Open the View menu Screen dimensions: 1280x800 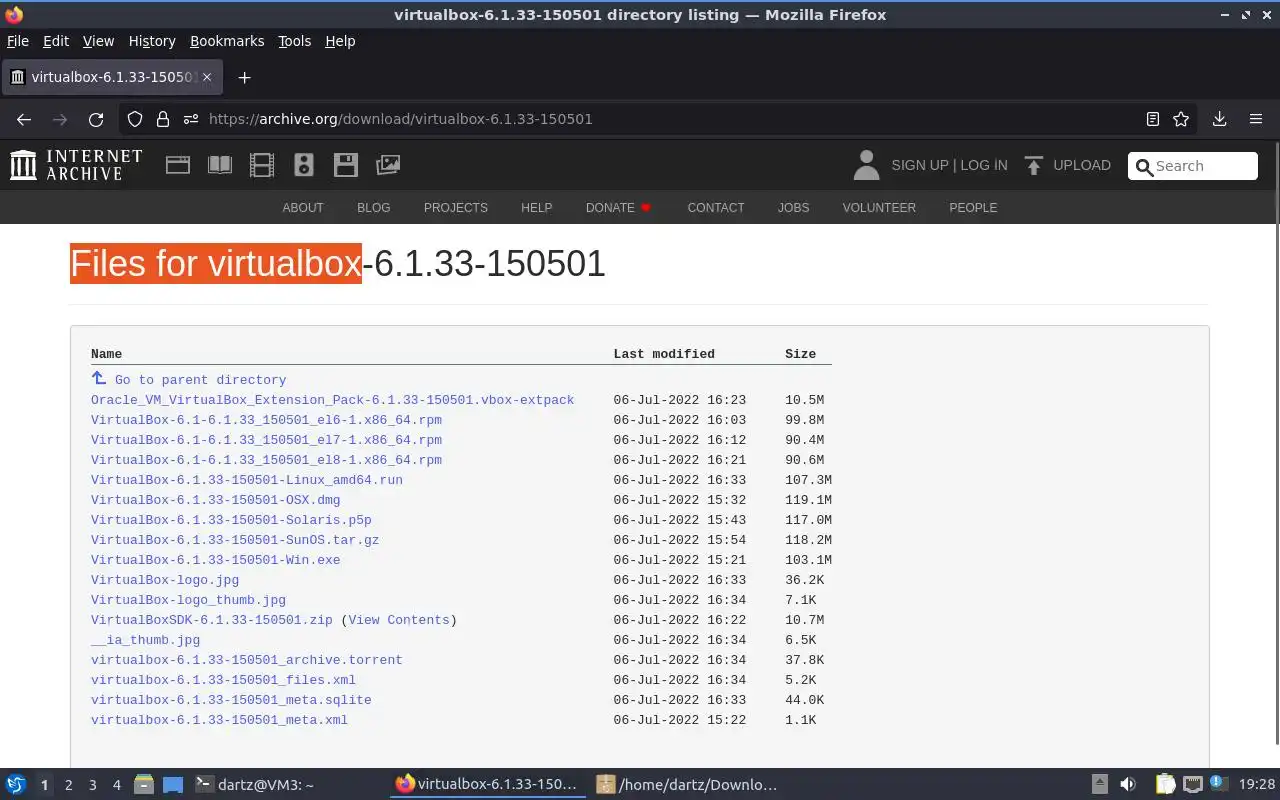click(x=98, y=41)
